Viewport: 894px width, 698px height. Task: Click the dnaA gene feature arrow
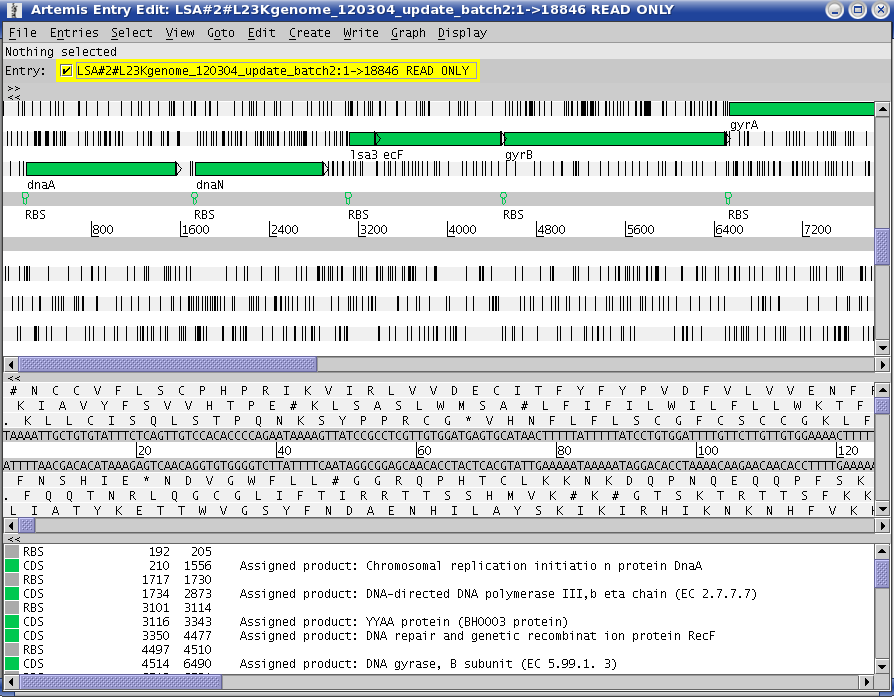point(100,169)
